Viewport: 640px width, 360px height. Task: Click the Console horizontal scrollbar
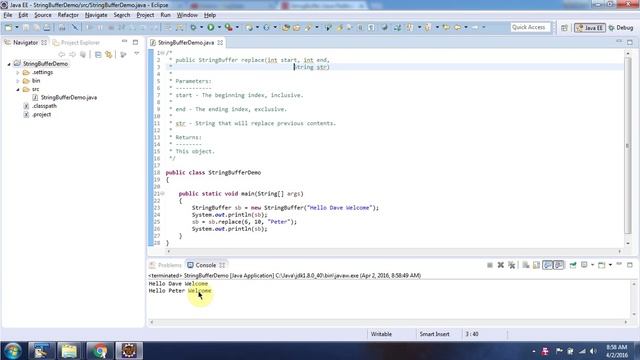(x=388, y=322)
